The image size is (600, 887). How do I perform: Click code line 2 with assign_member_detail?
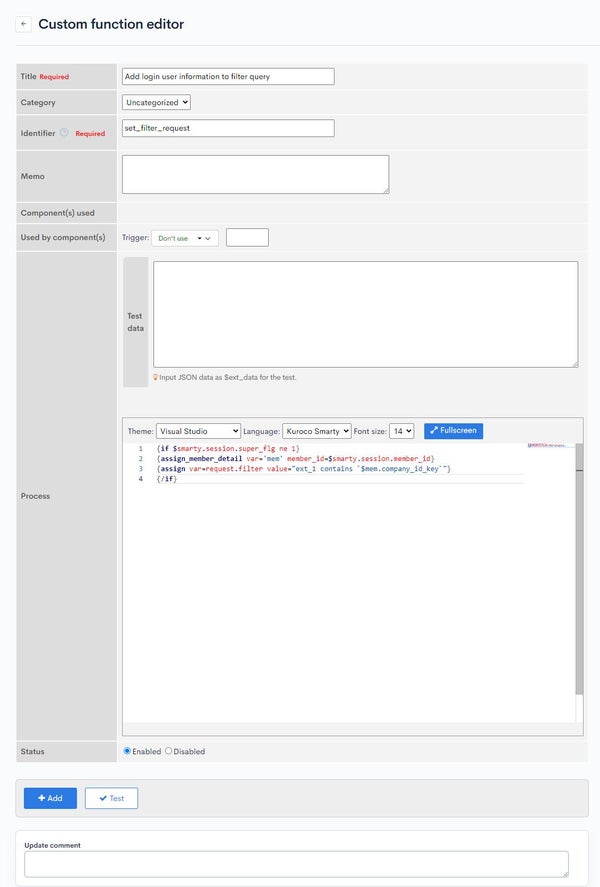pos(295,459)
